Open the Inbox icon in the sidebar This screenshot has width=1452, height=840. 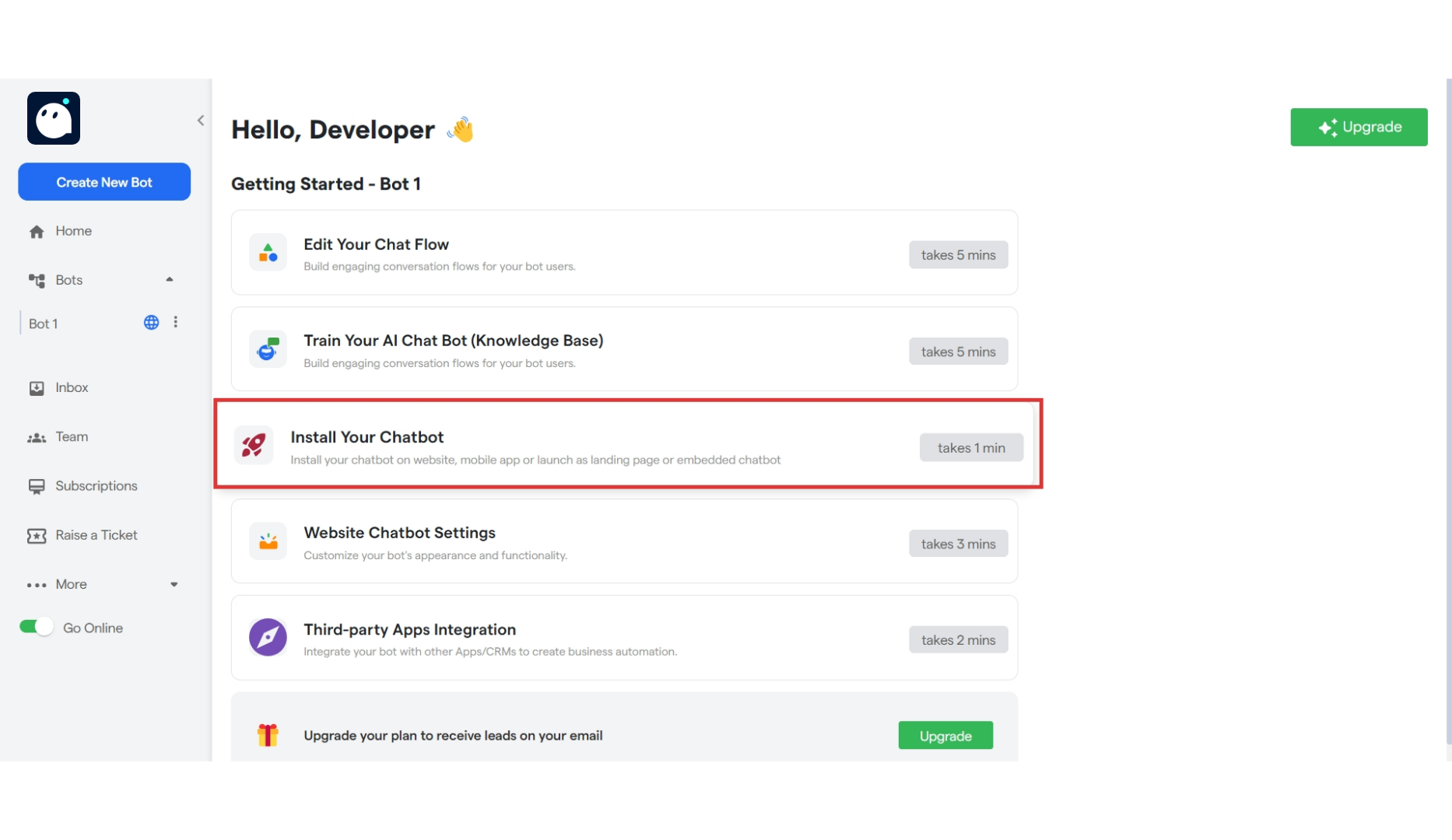coord(37,387)
